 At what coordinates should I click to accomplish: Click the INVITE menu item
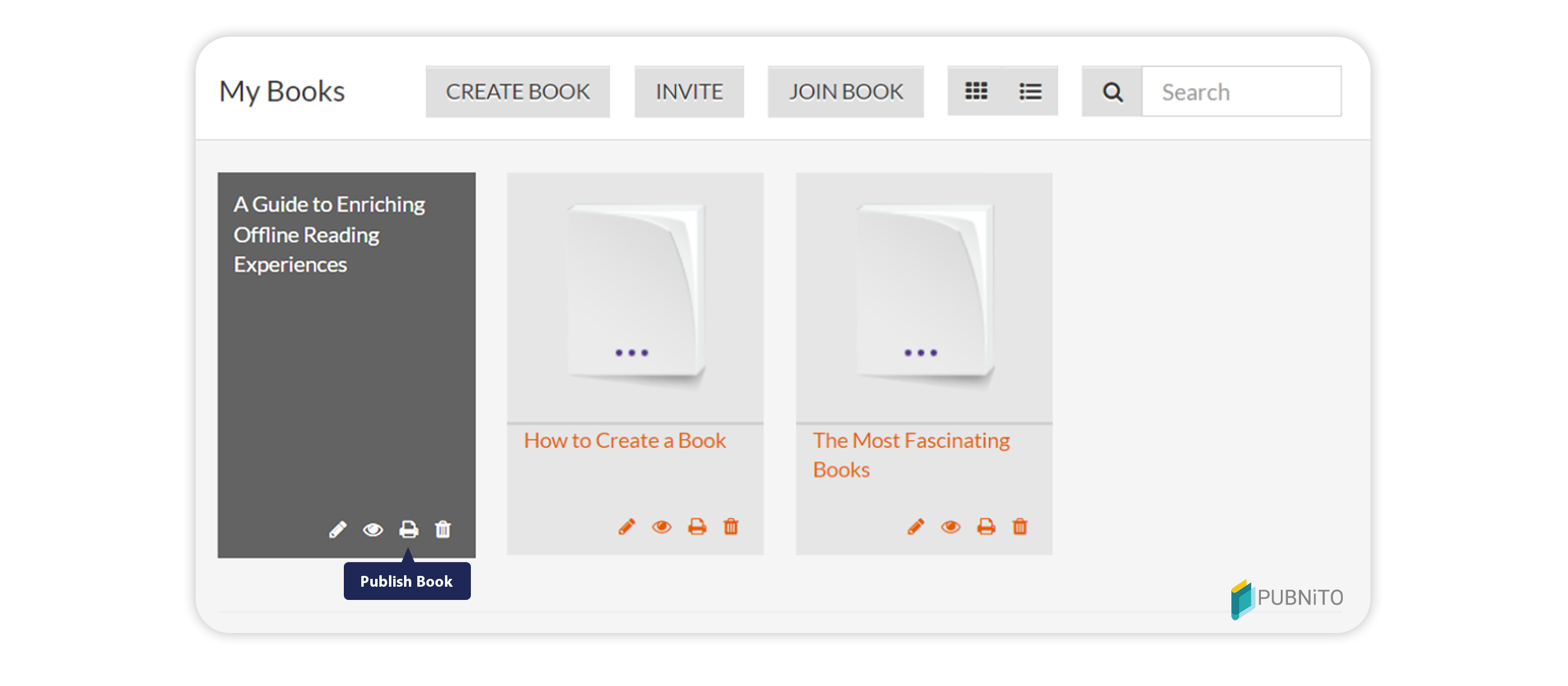(691, 91)
